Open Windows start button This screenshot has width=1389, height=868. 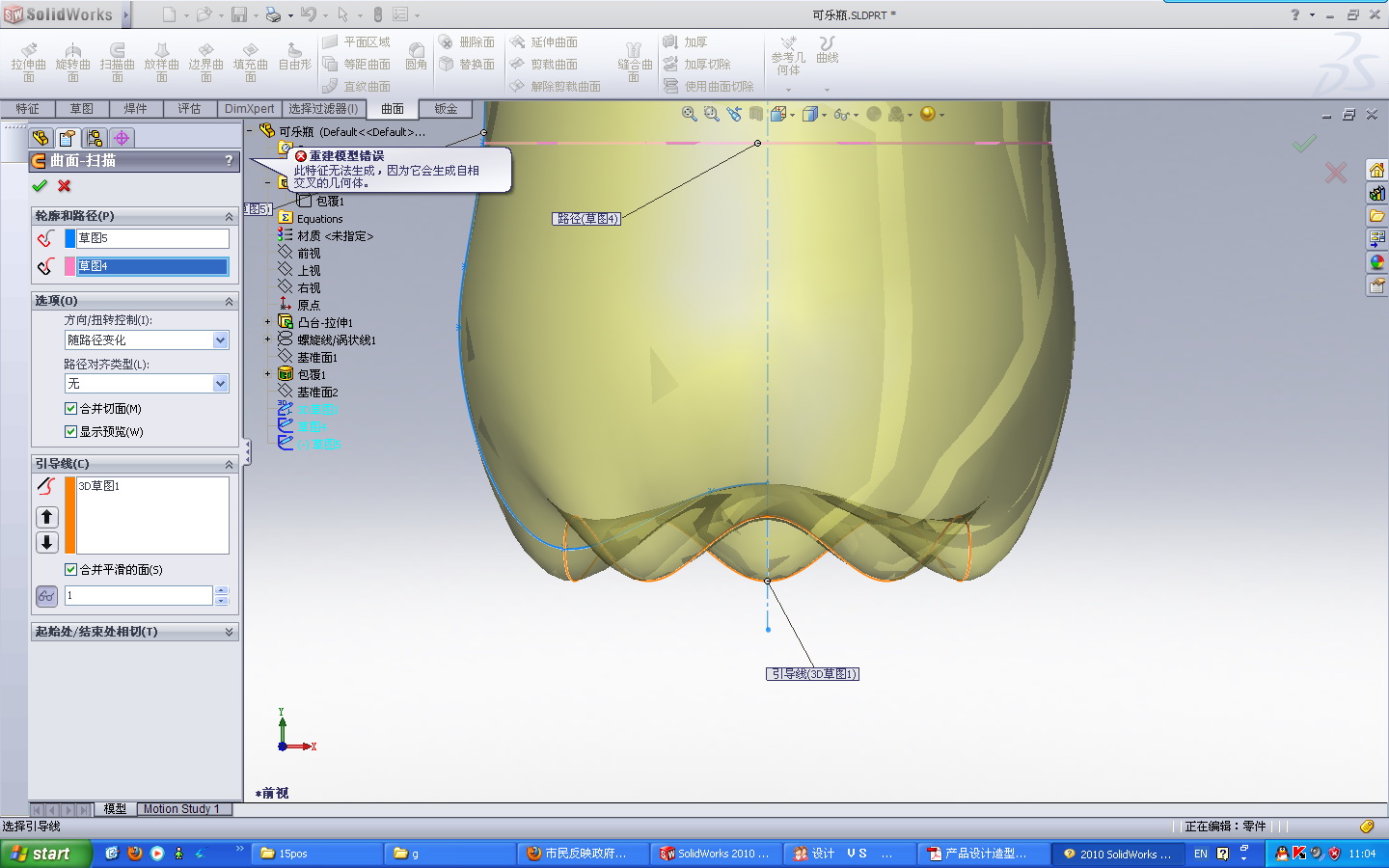click(46, 854)
